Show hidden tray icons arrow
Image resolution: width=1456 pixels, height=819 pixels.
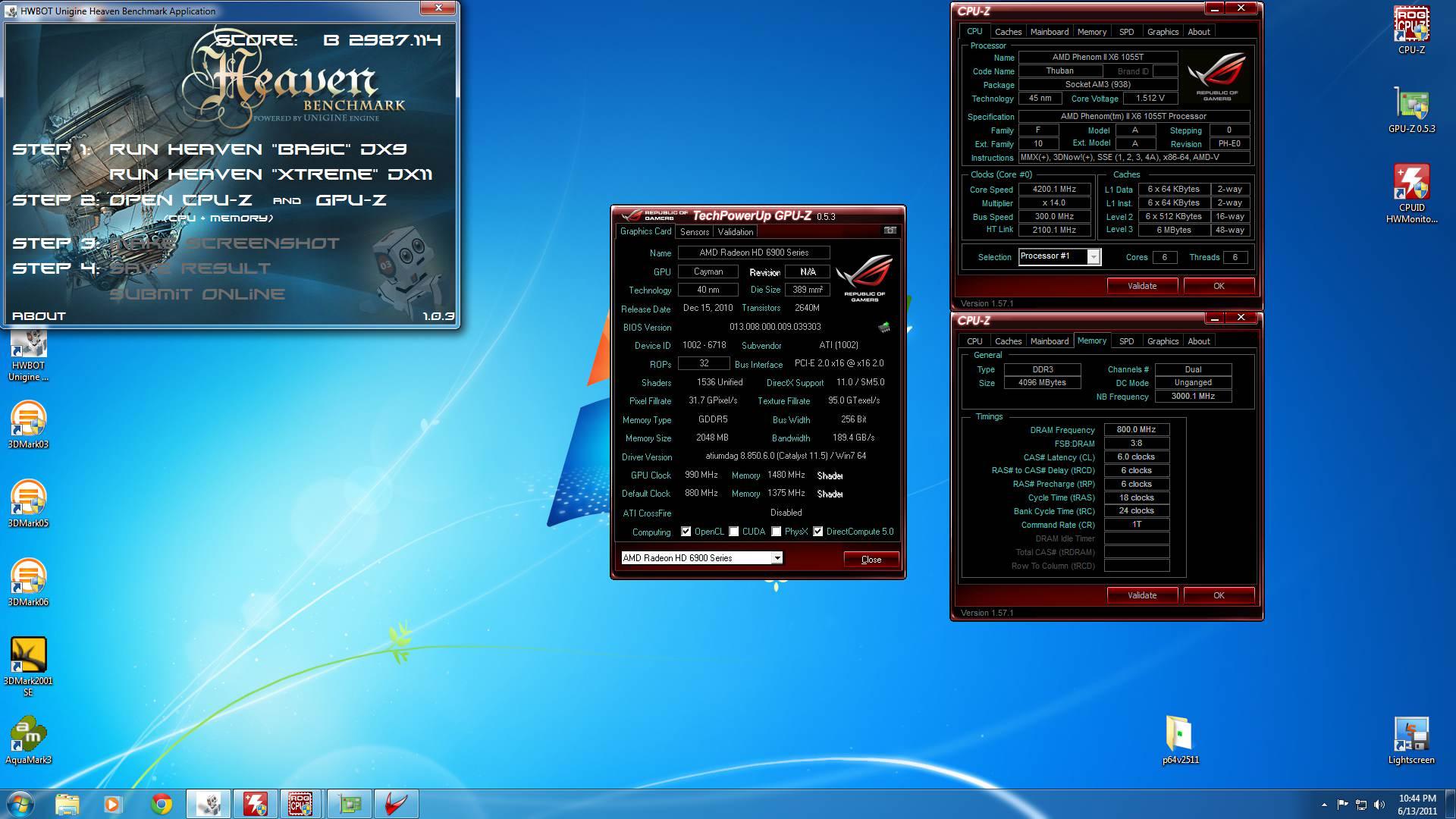(x=1324, y=805)
